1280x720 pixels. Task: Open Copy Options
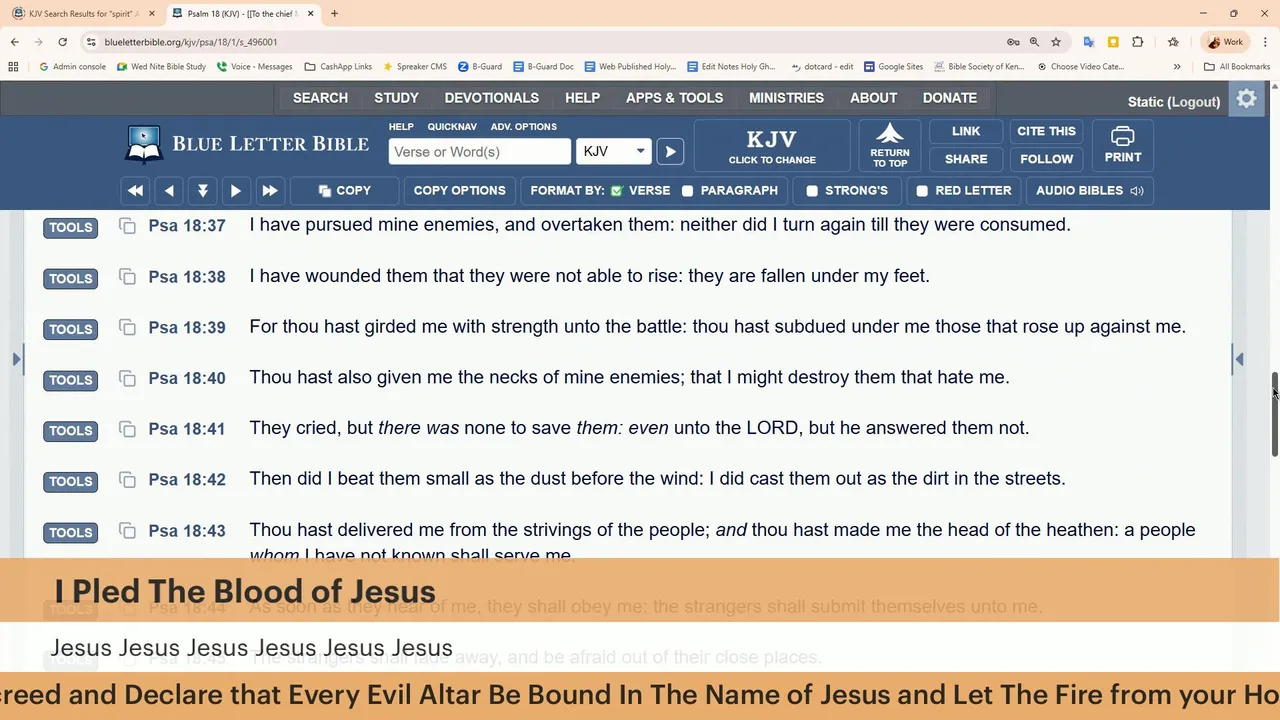click(460, 191)
